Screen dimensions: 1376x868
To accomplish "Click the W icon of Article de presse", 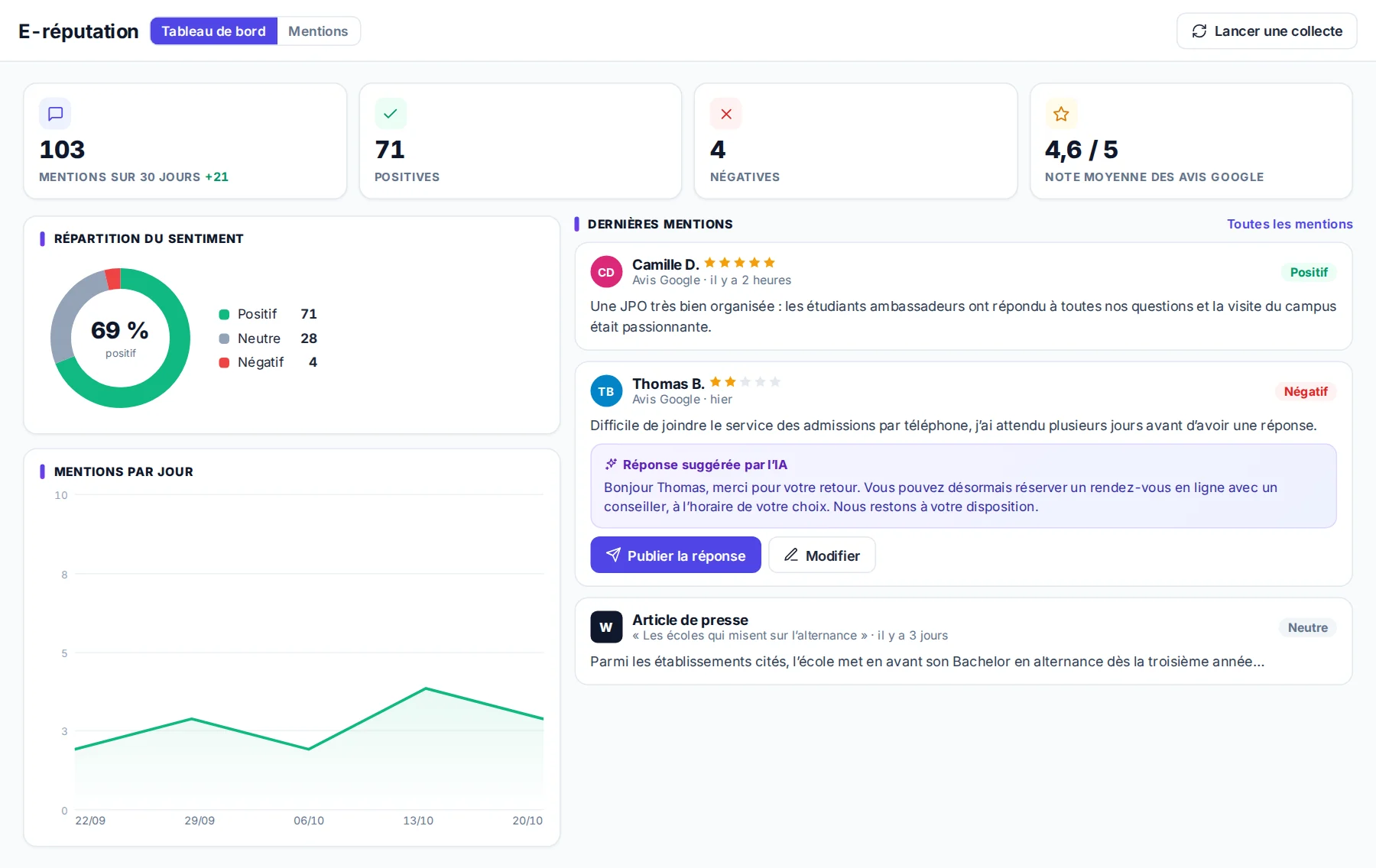I will [x=606, y=627].
